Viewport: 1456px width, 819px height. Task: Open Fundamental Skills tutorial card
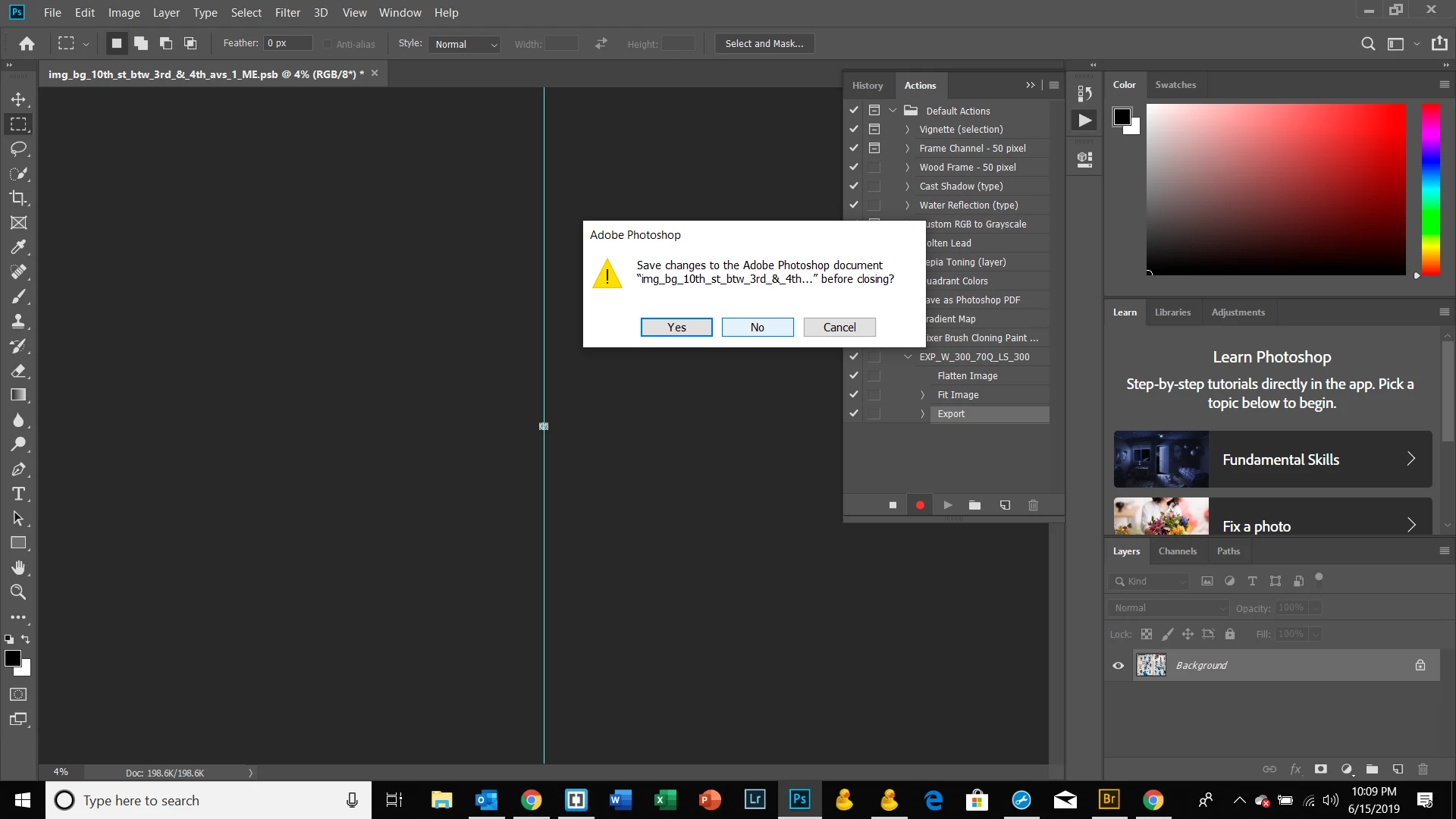1272,460
